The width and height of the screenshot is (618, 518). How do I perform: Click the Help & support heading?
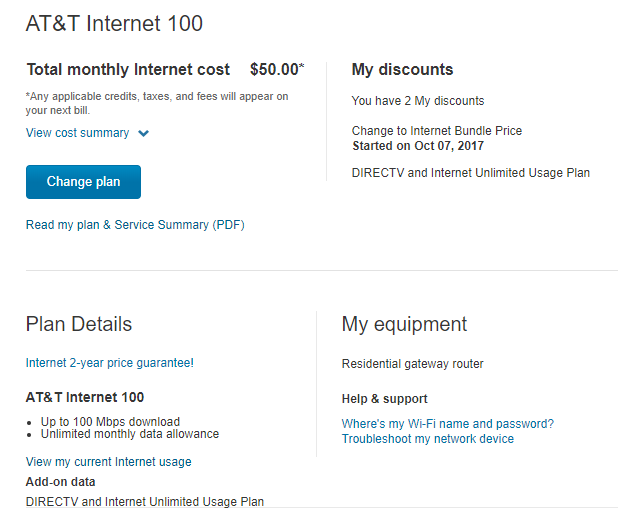tap(384, 399)
